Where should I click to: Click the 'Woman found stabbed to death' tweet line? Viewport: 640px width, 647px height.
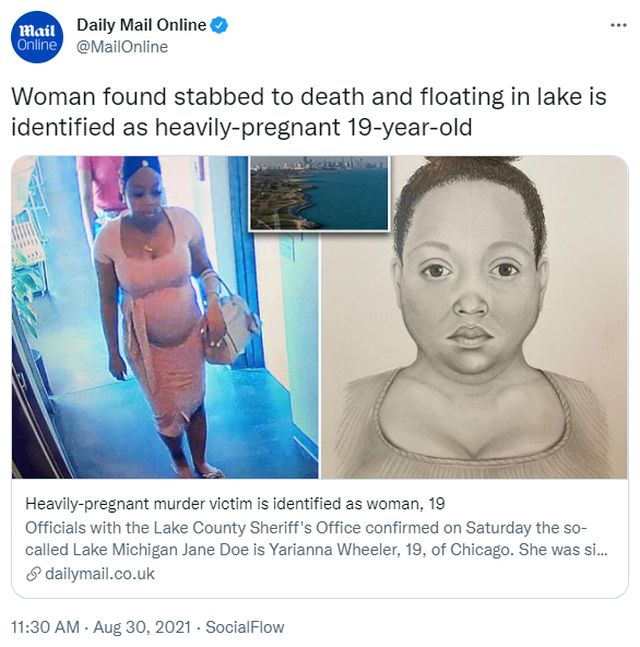[x=309, y=97]
